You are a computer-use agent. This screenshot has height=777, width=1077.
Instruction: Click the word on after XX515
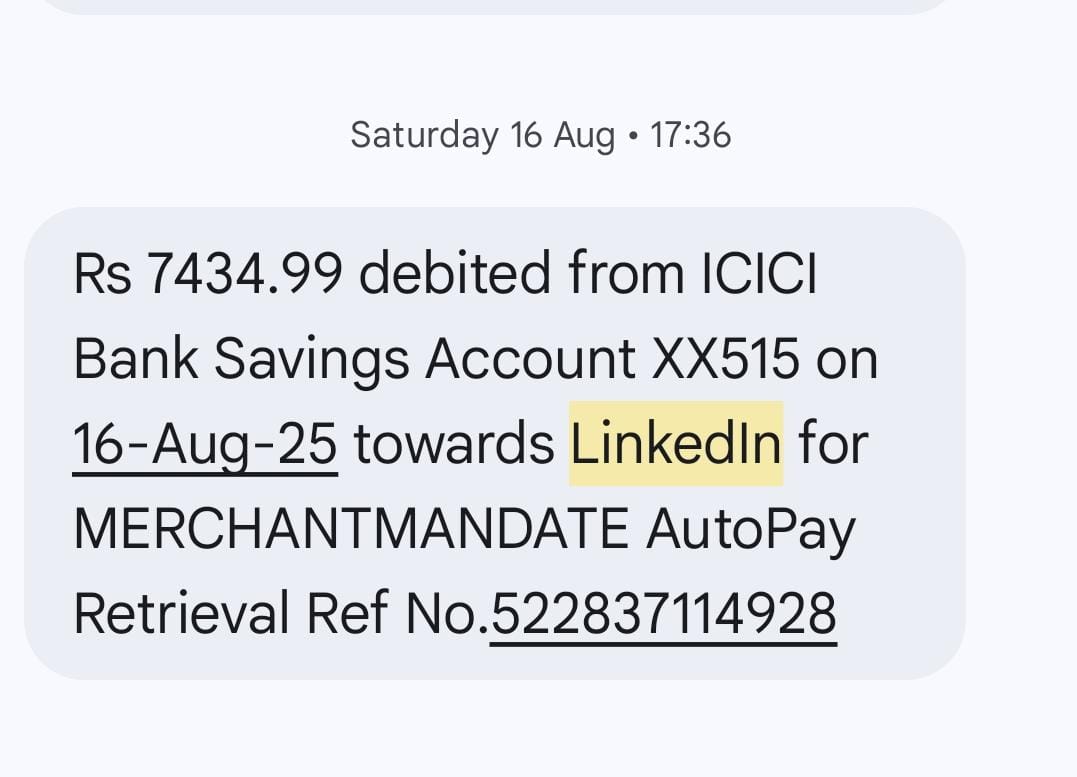pos(847,358)
